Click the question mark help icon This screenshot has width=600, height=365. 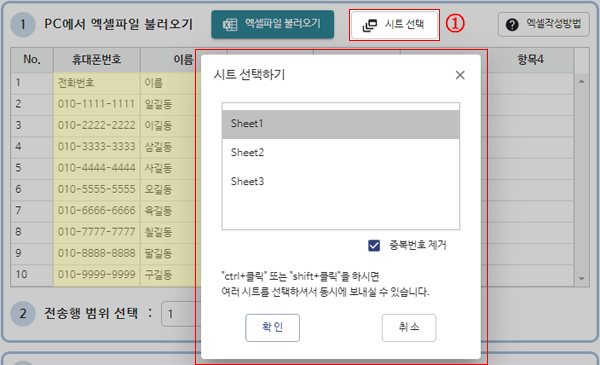(x=512, y=25)
